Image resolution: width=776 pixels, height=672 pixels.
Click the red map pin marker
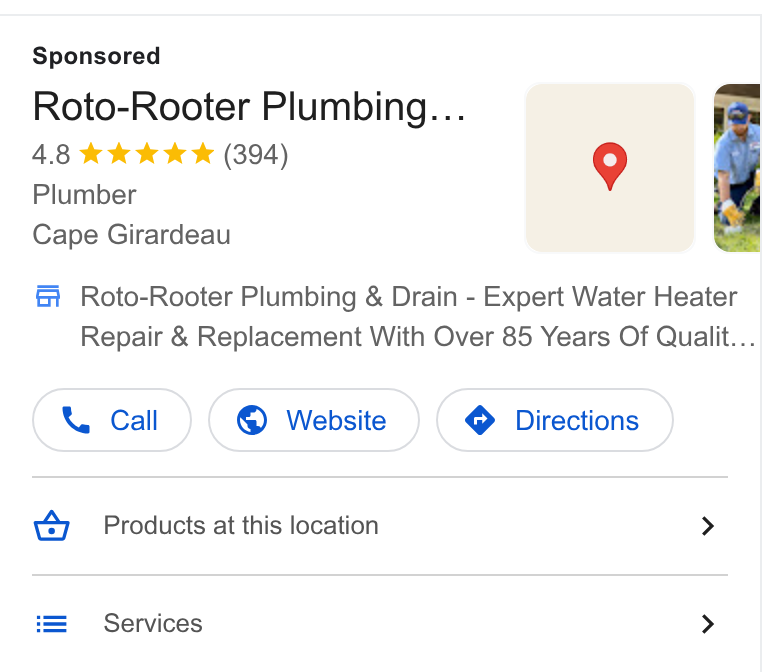pyautogui.click(x=610, y=166)
